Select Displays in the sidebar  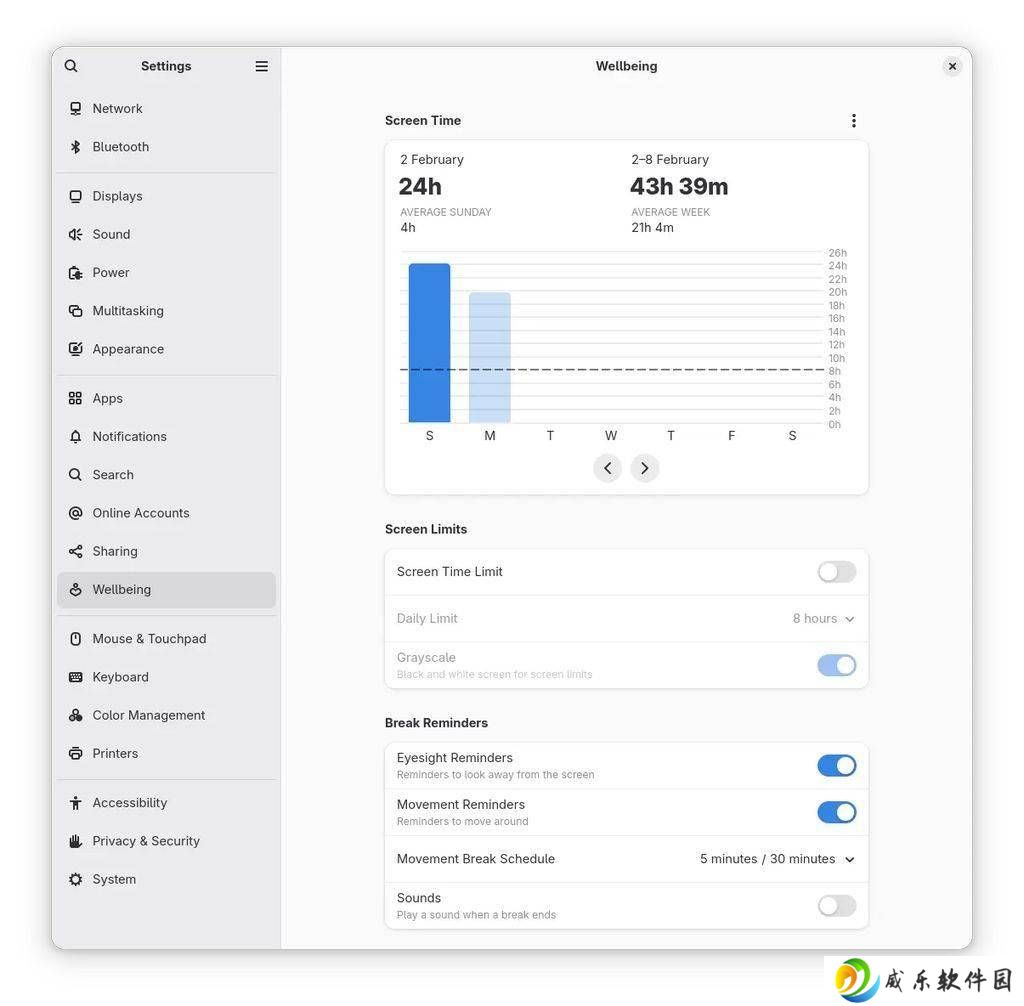pos(166,196)
